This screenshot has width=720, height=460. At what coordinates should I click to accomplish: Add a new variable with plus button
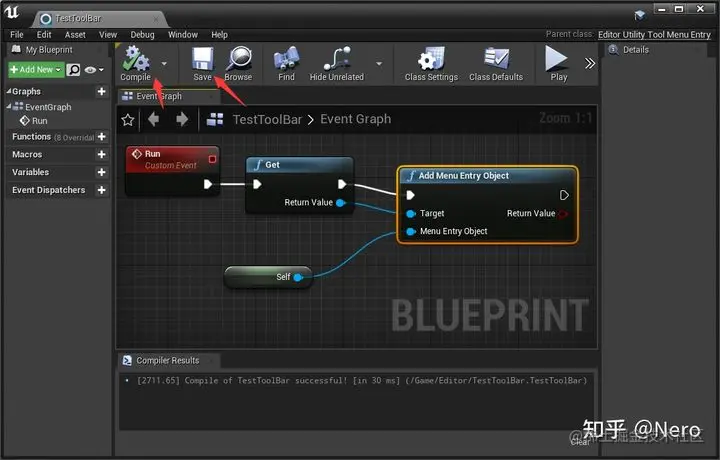(101, 172)
